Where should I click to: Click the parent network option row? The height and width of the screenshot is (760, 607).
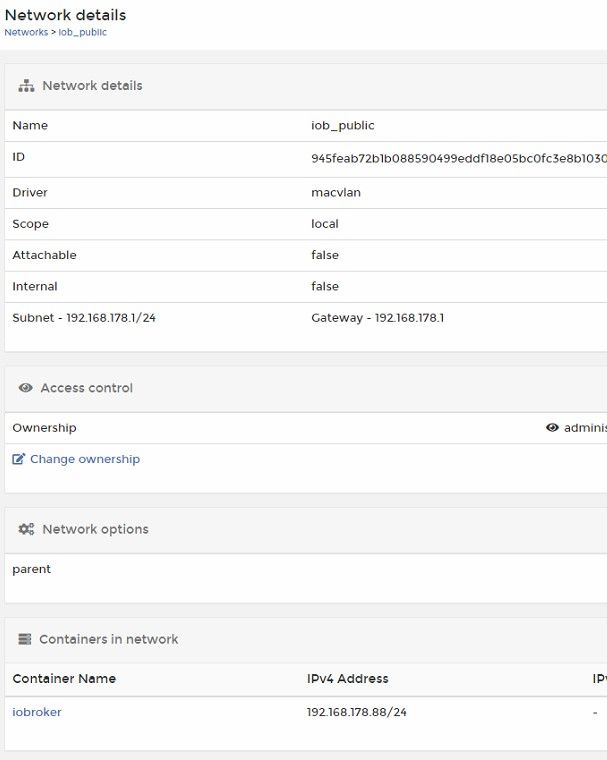point(32,569)
